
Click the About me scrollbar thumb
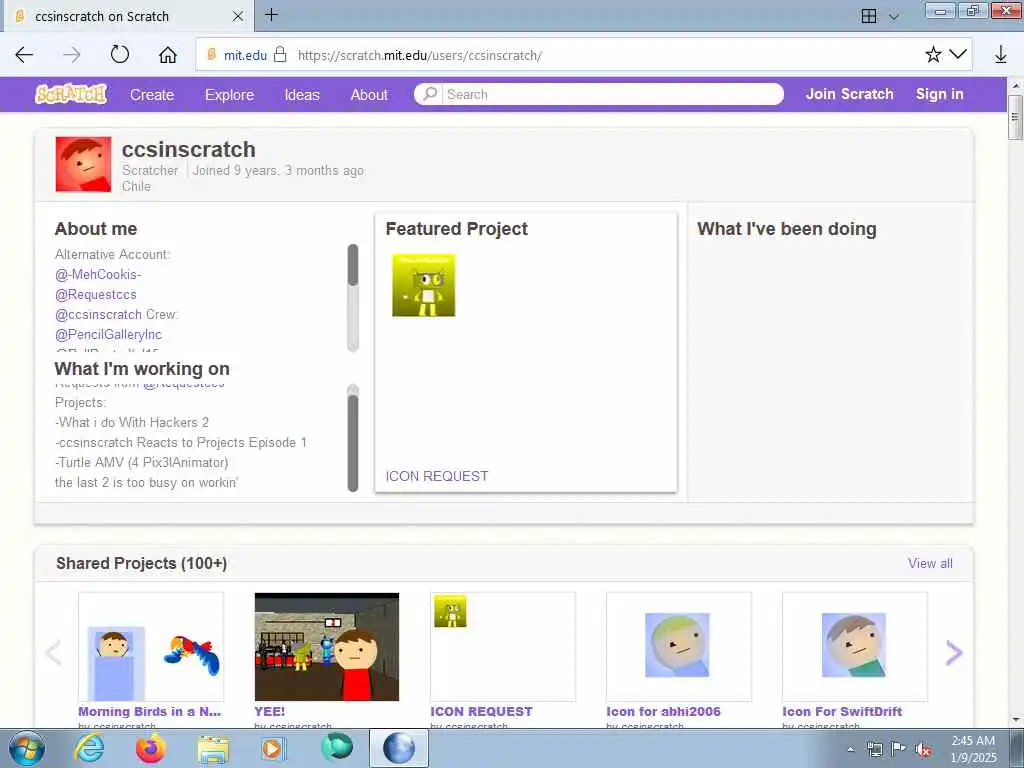pyautogui.click(x=353, y=264)
